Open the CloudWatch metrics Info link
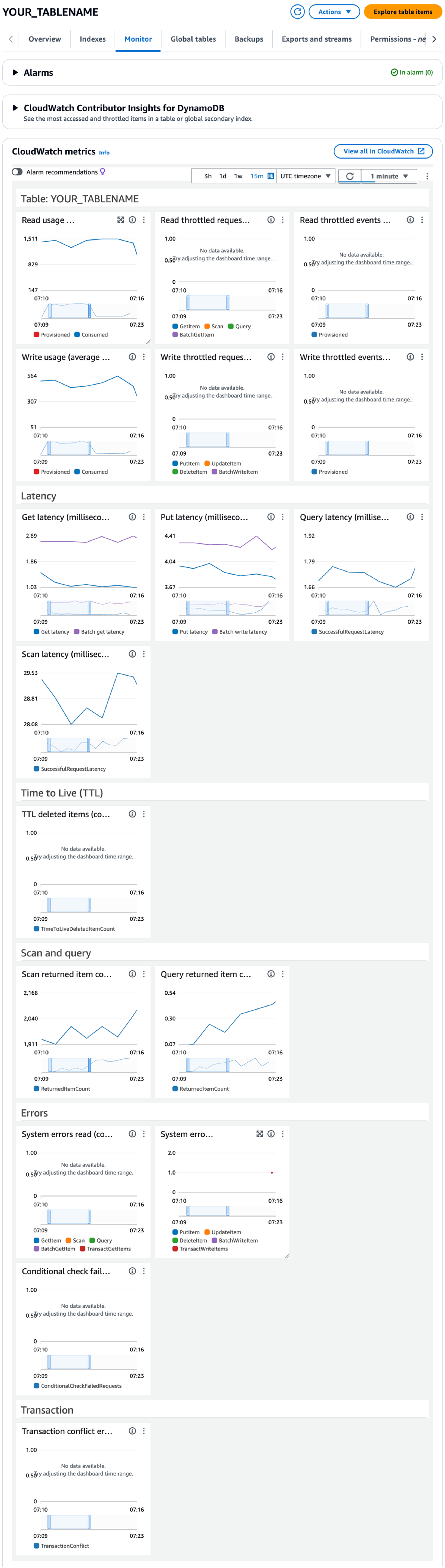 coord(104,153)
